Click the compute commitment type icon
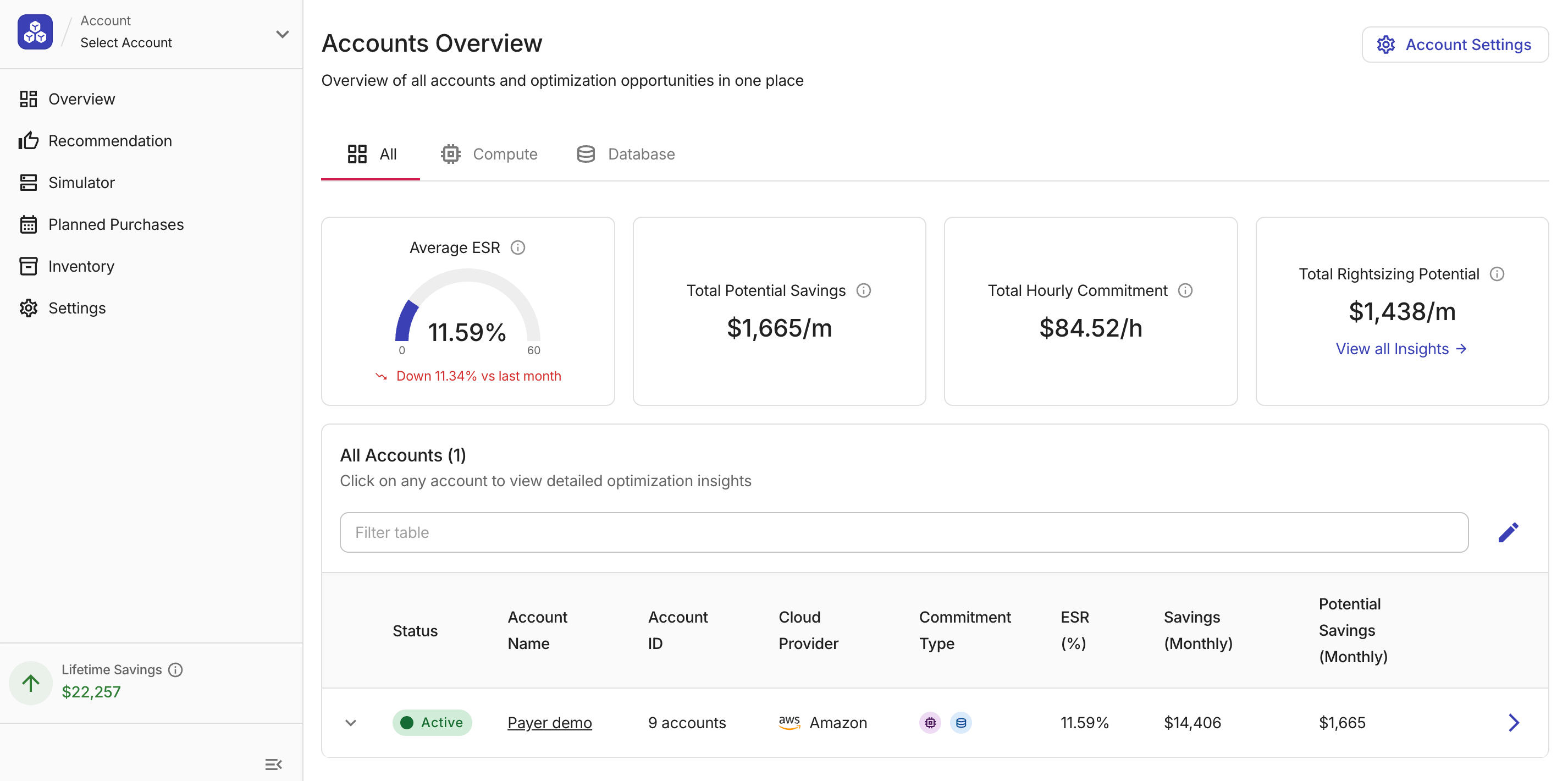This screenshot has height=781, width=1568. pos(930,723)
